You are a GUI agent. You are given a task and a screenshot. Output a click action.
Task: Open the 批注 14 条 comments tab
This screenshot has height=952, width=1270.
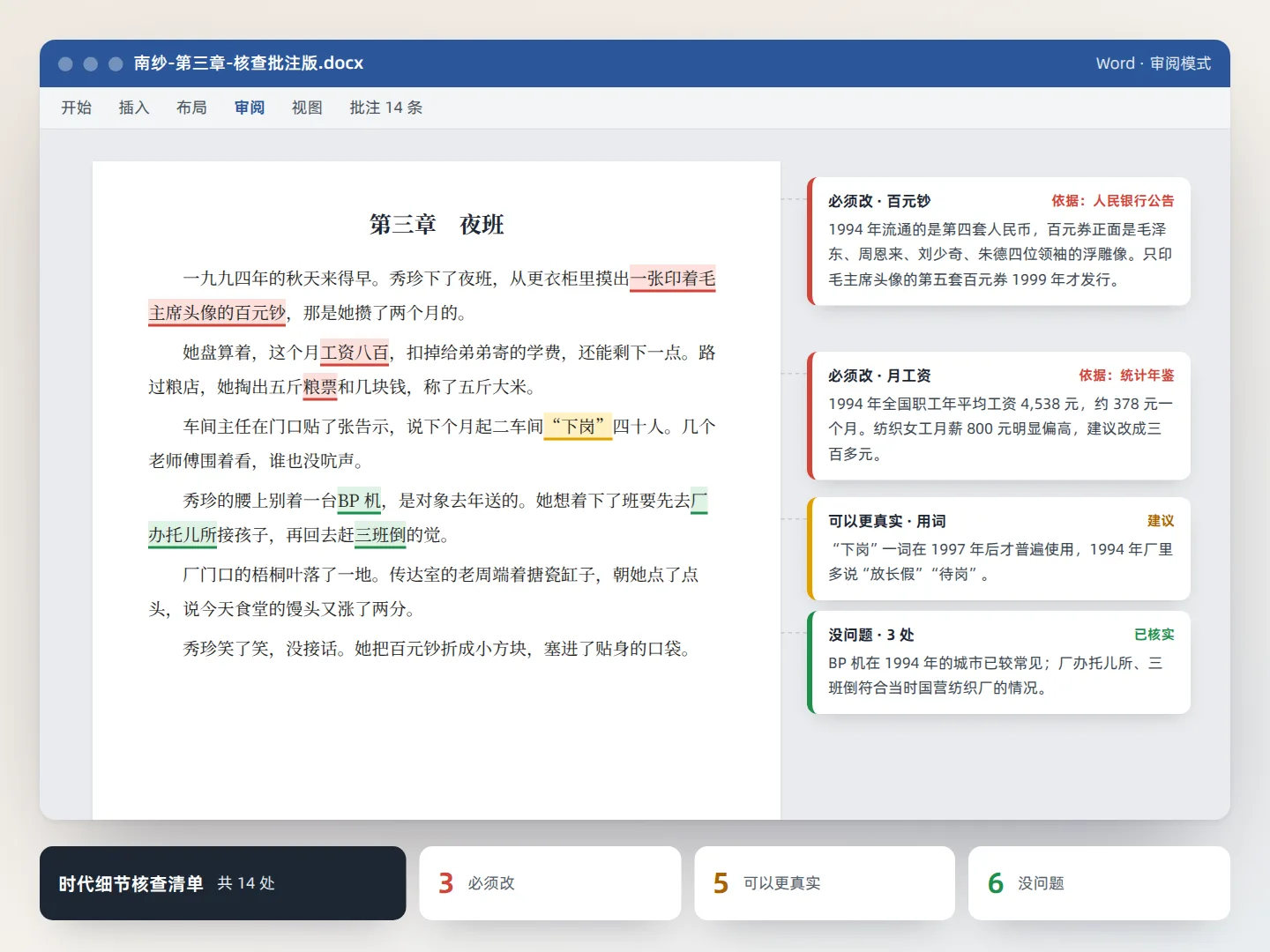[x=386, y=108]
